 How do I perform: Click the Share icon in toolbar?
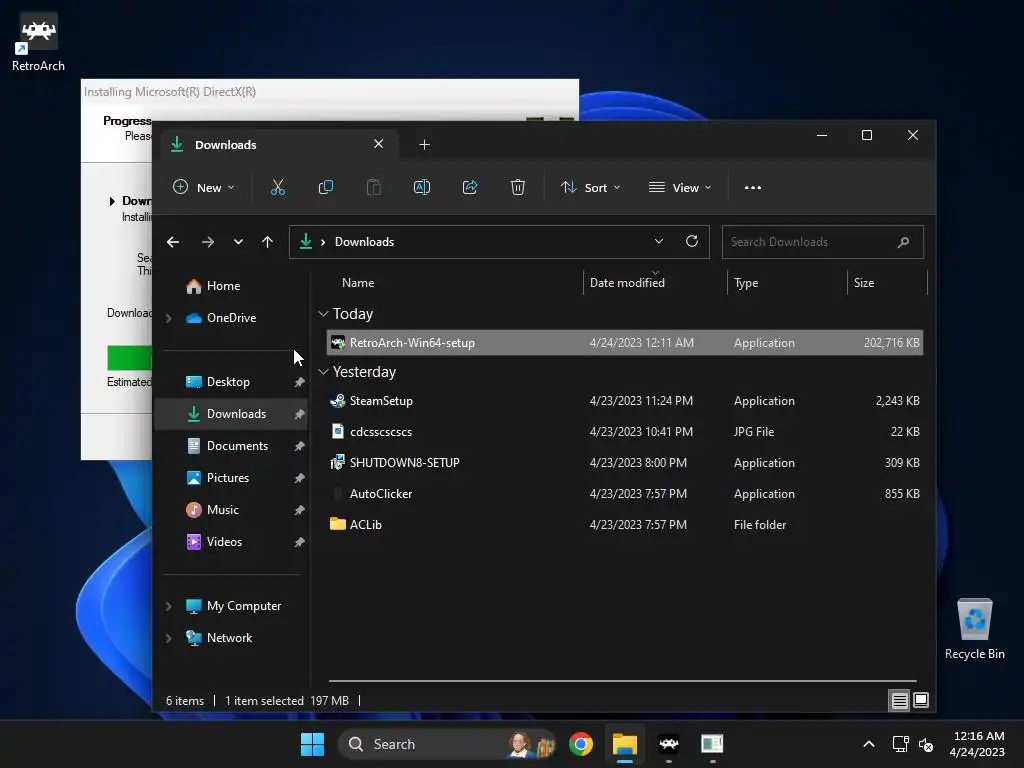pyautogui.click(x=470, y=187)
